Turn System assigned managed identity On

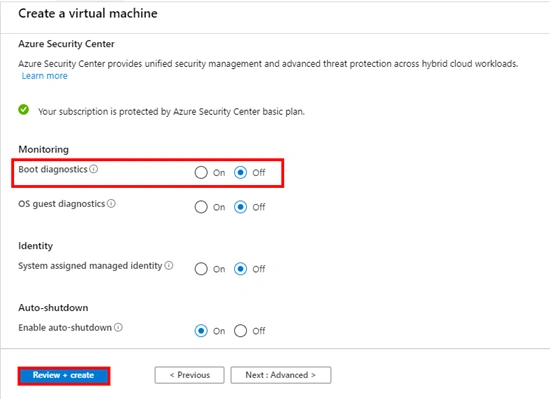pyautogui.click(x=201, y=269)
